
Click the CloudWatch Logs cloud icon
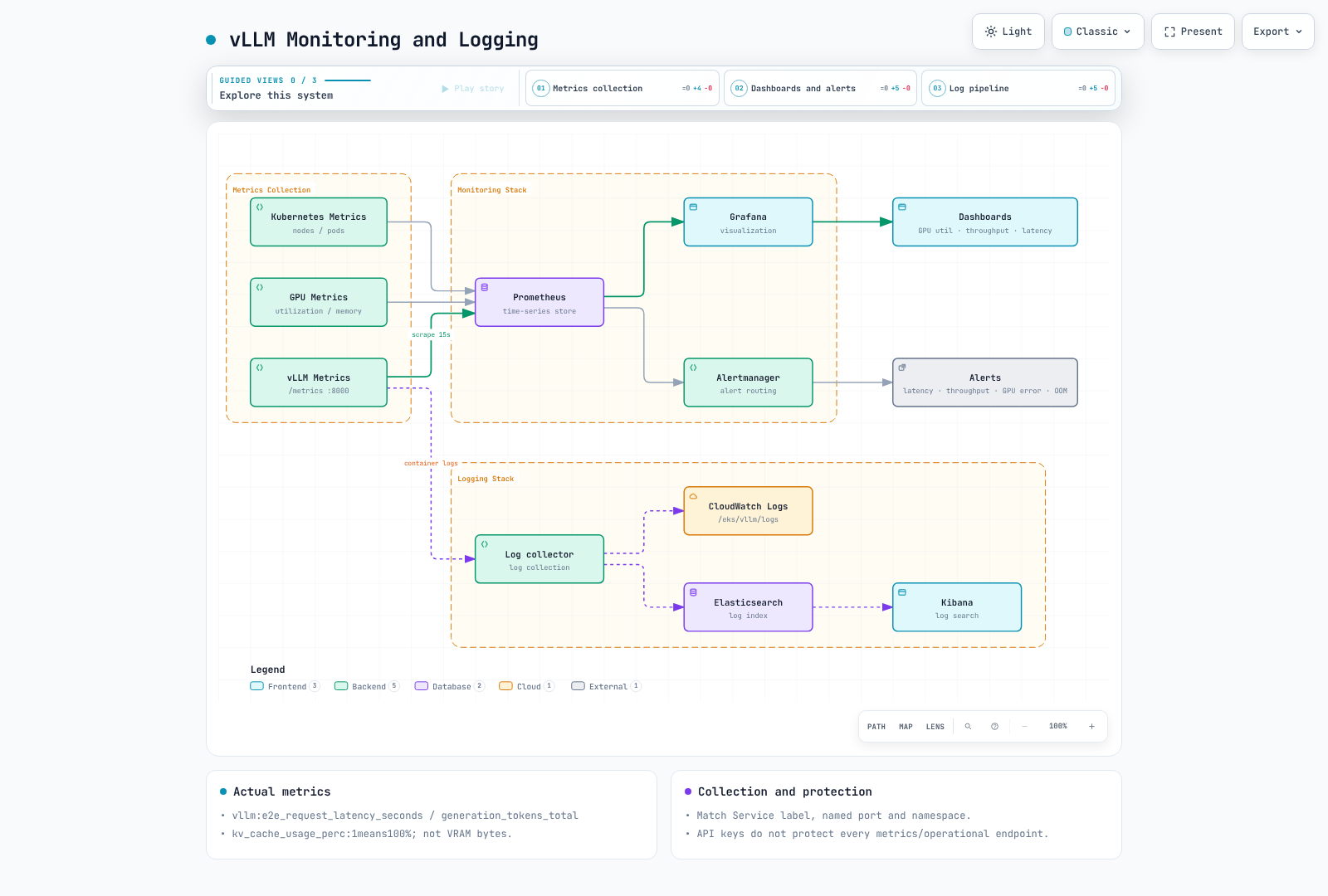pyautogui.click(x=693, y=496)
